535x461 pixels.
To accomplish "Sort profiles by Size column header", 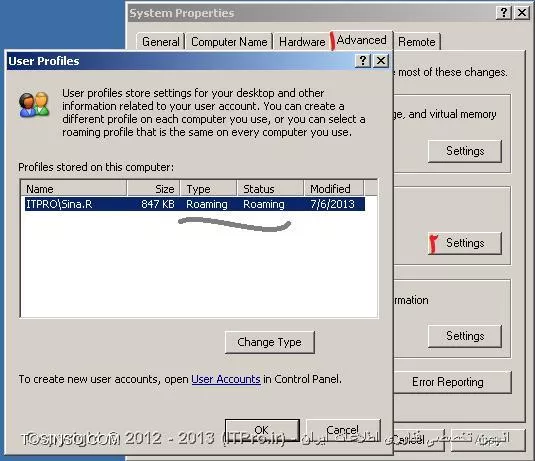I will (x=154, y=189).
